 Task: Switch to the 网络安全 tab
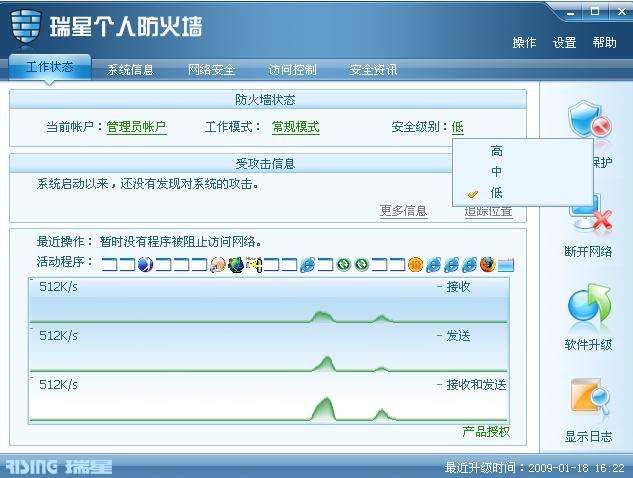212,70
